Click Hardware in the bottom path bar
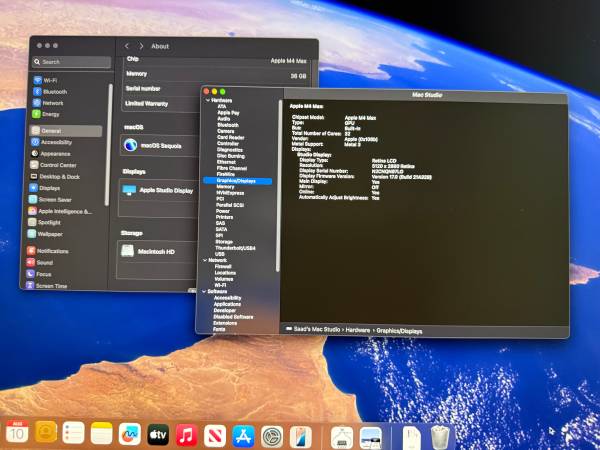This screenshot has width=600, height=450. [358, 330]
